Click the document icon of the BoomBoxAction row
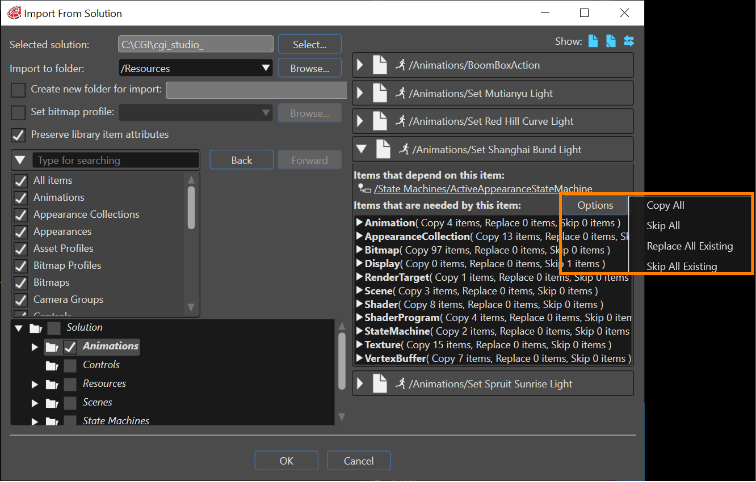Image resolution: width=756 pixels, height=482 pixels. pos(380,65)
